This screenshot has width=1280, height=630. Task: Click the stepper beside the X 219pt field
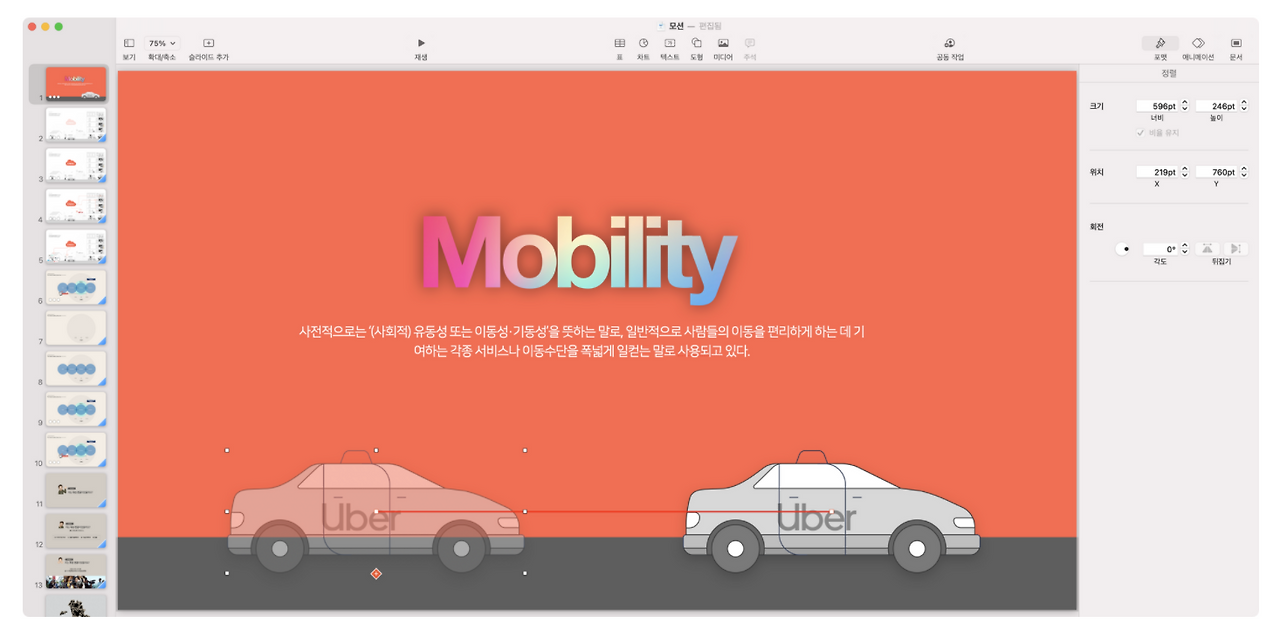pos(1185,172)
